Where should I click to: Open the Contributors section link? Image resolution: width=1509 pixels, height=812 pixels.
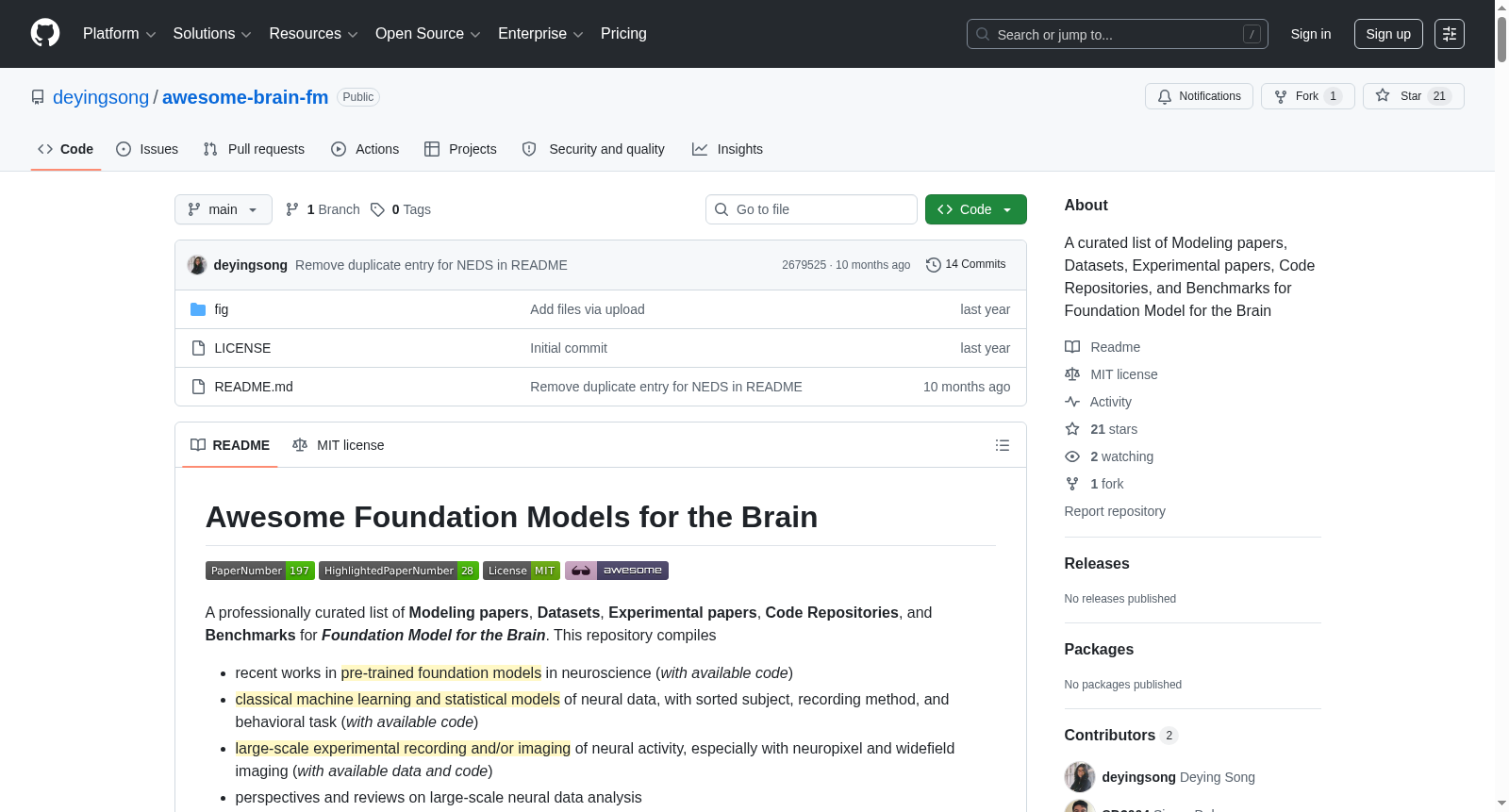click(1121, 735)
